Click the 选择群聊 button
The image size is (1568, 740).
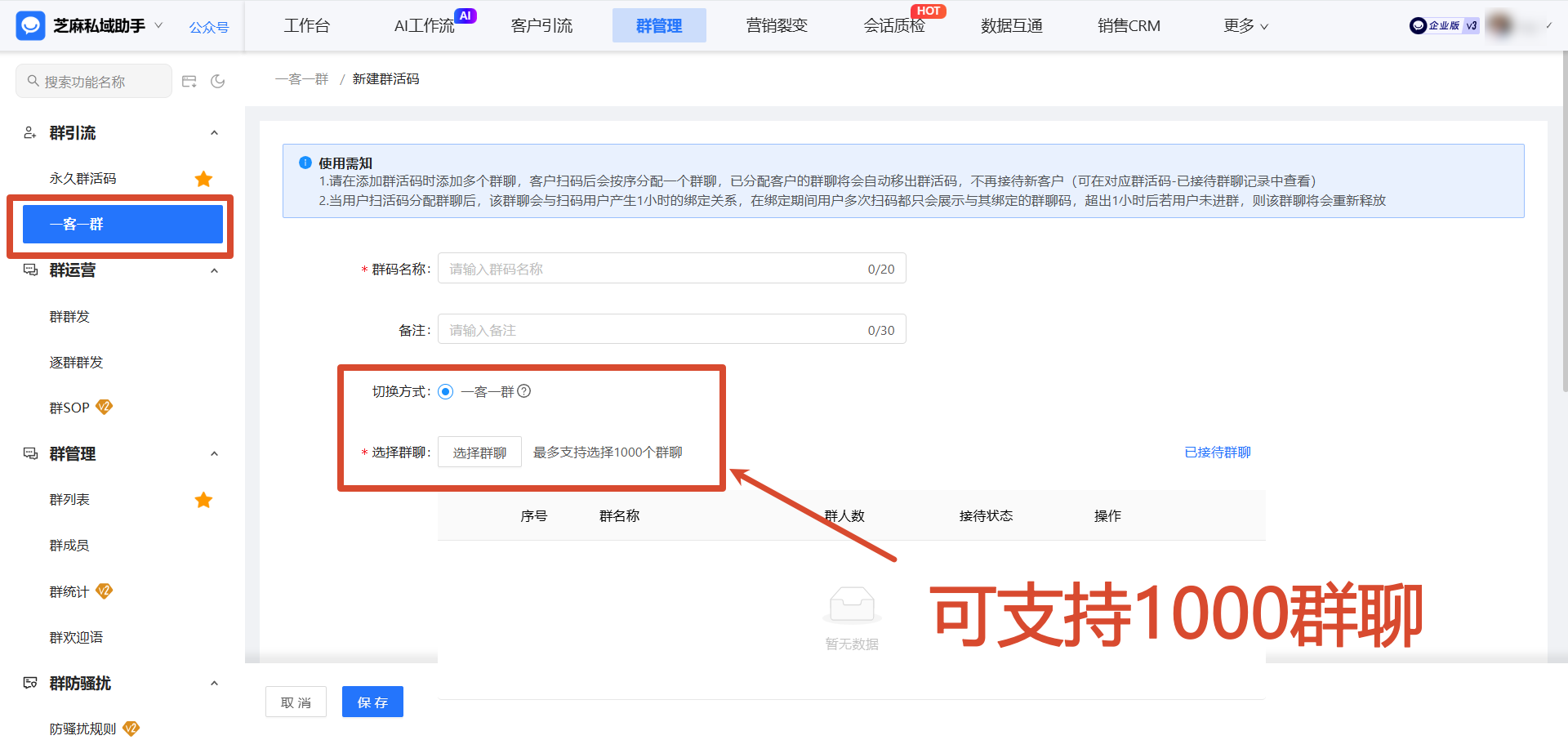pyautogui.click(x=479, y=452)
